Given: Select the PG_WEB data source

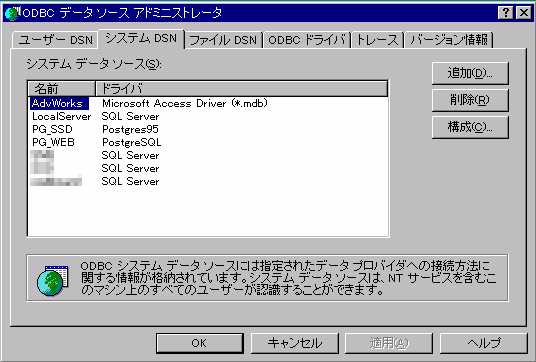Looking at the screenshot, I should click(53, 143).
